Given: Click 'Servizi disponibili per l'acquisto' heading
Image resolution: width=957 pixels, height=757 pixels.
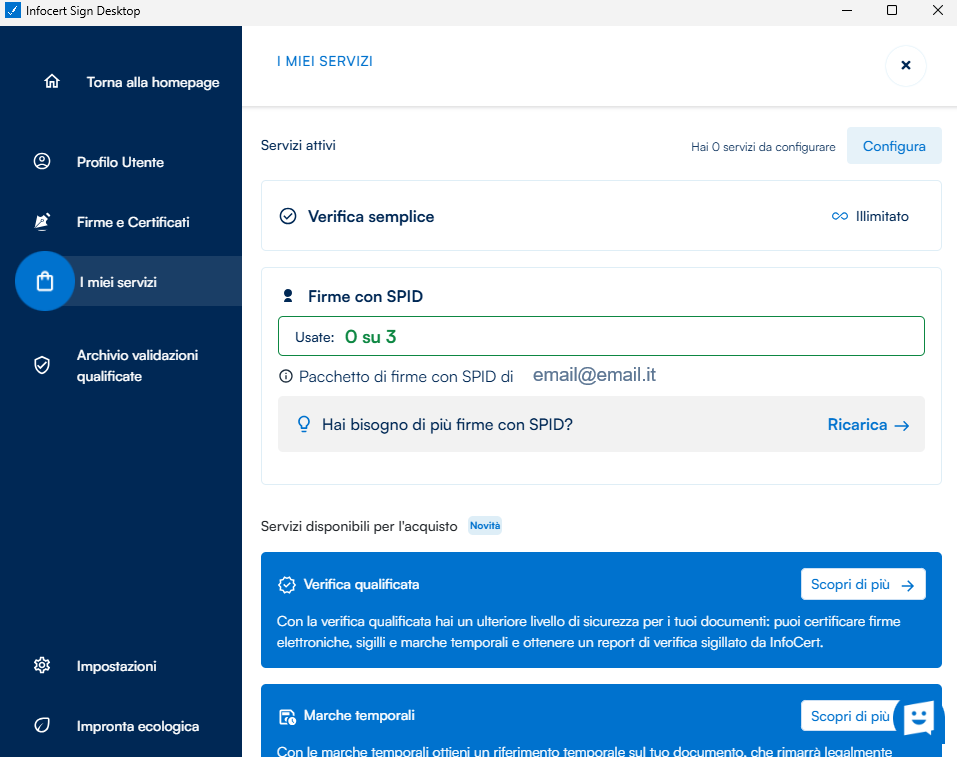Looking at the screenshot, I should click(359, 526).
